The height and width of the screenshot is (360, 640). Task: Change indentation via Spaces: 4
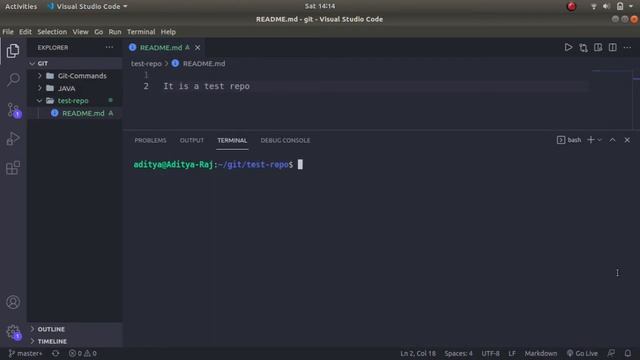458,353
